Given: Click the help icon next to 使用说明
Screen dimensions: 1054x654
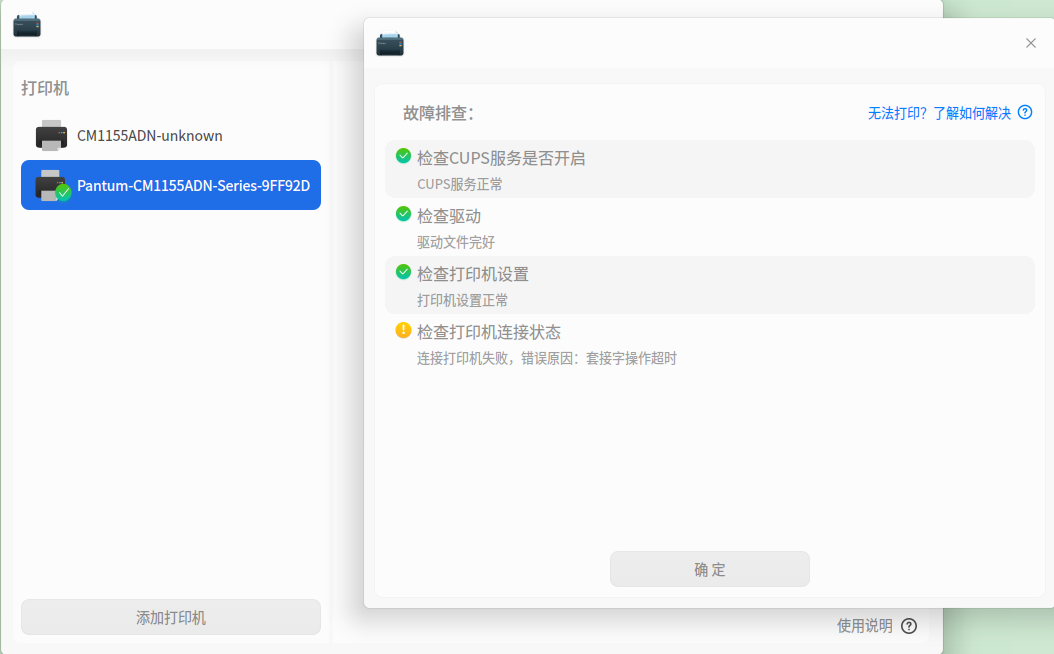Looking at the screenshot, I should coord(909,626).
